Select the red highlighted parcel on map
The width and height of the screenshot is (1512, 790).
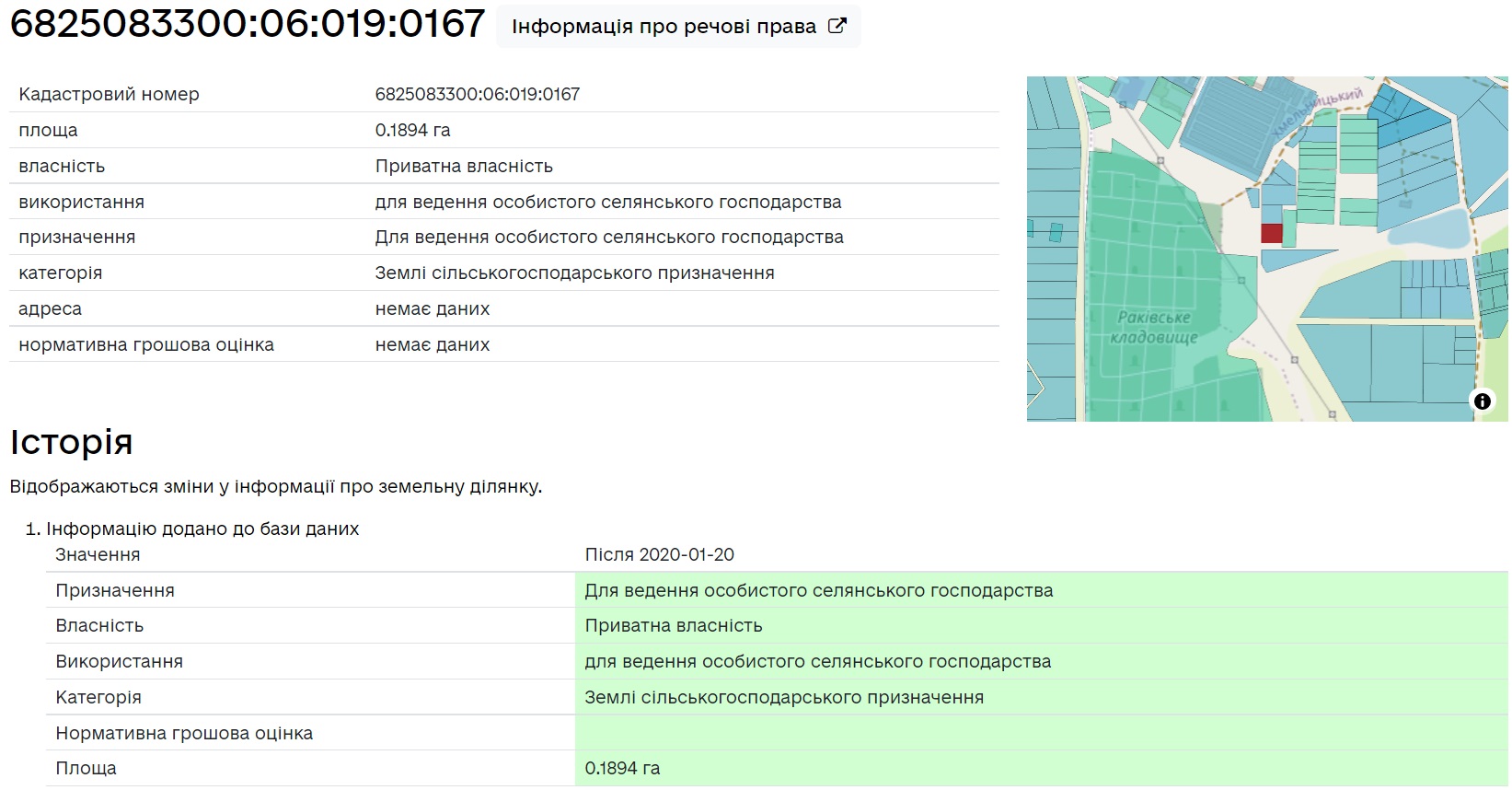tap(1271, 233)
